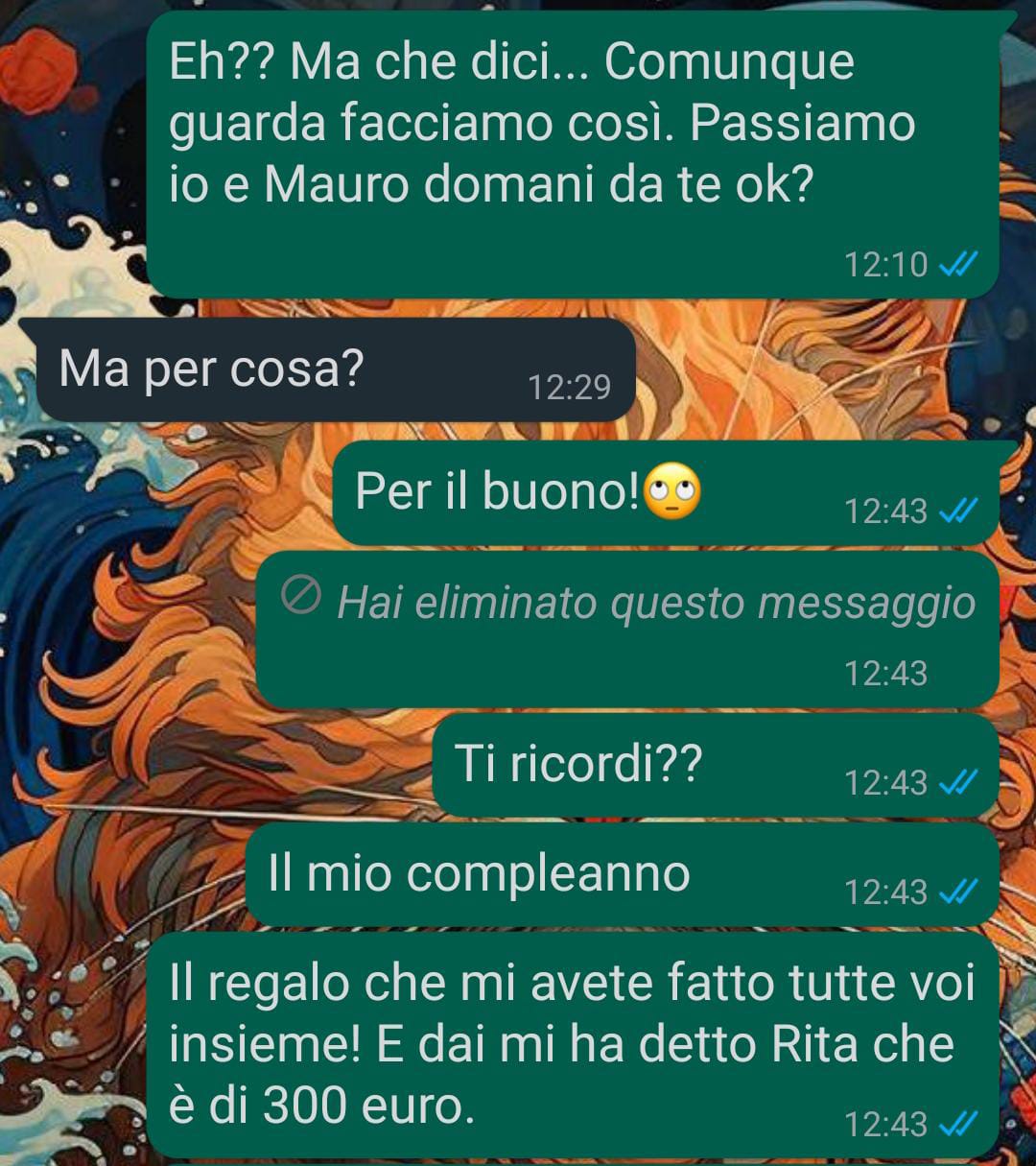Tap read receipt checkmarks at 12:10
The width and height of the screenshot is (1036, 1166).
(x=956, y=264)
